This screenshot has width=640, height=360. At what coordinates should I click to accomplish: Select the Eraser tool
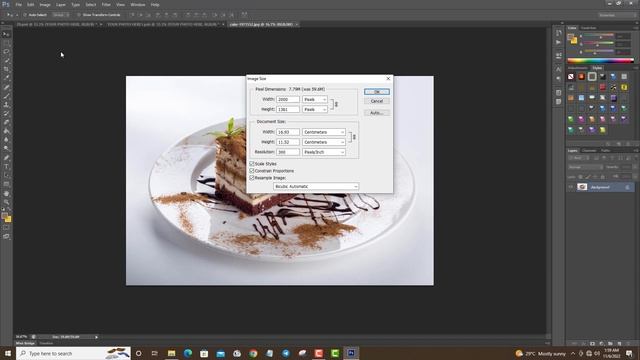[6, 122]
